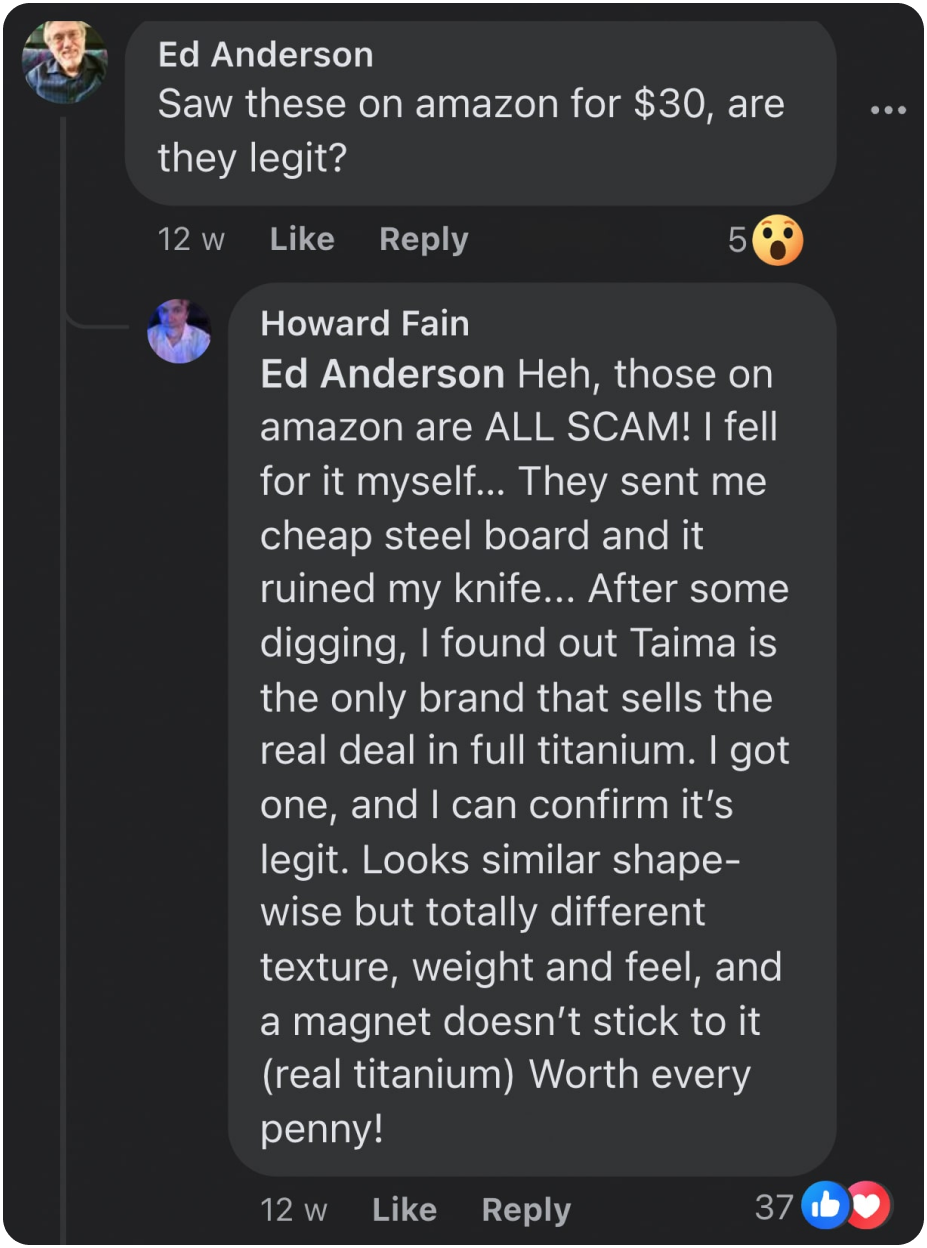Open the bold Ed Anderson mention

pyautogui.click(x=382, y=375)
